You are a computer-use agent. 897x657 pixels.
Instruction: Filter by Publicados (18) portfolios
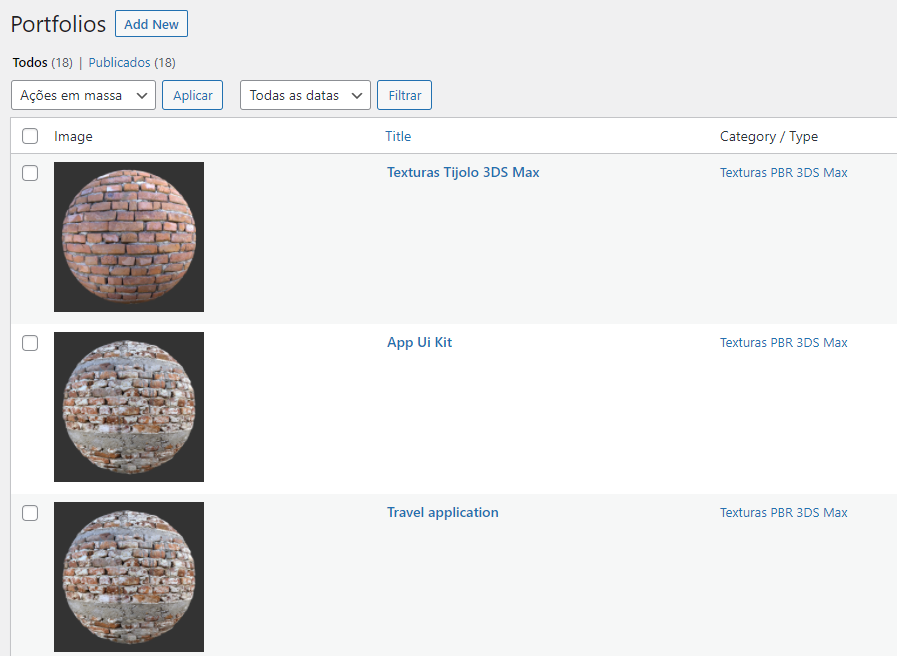coord(132,62)
